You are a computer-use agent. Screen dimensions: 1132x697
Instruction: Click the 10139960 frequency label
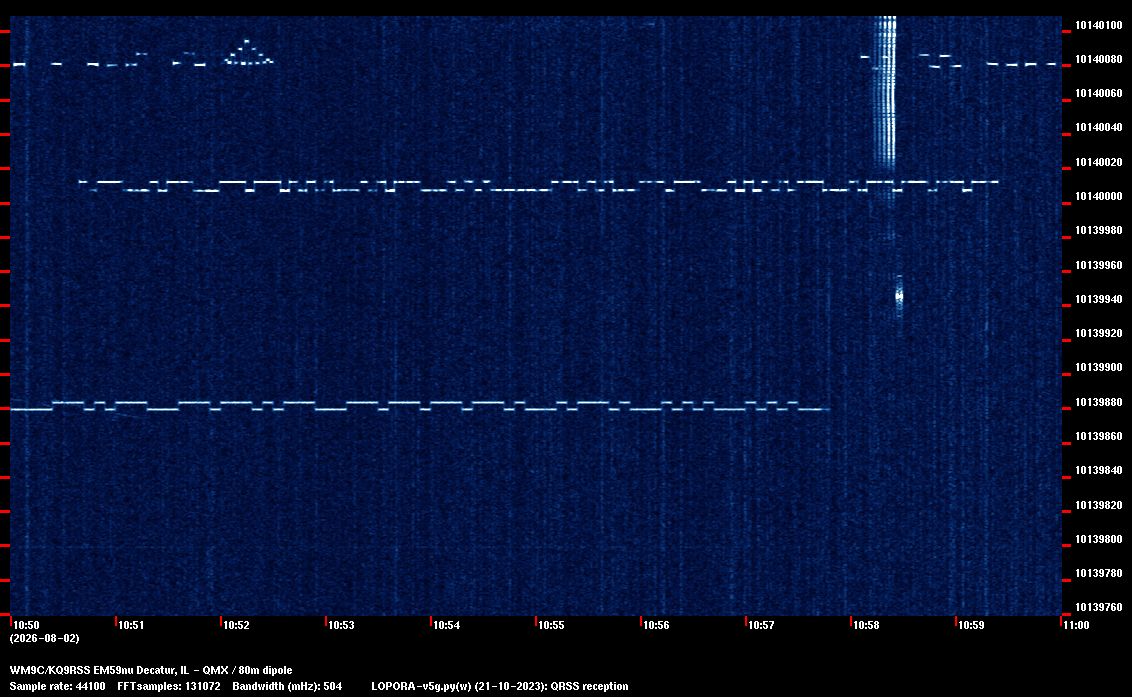1099,265
